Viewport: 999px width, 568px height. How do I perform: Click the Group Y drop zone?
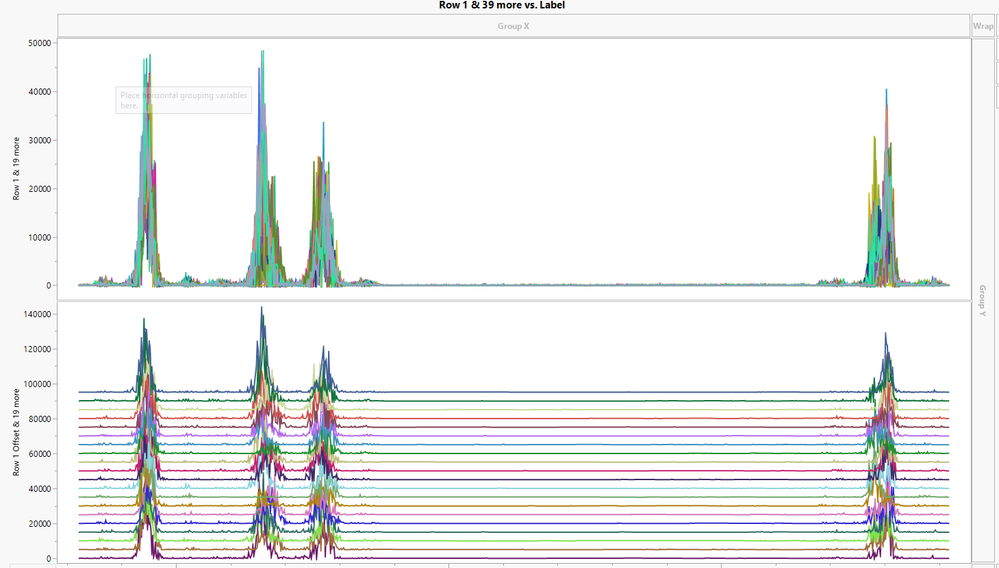982,300
